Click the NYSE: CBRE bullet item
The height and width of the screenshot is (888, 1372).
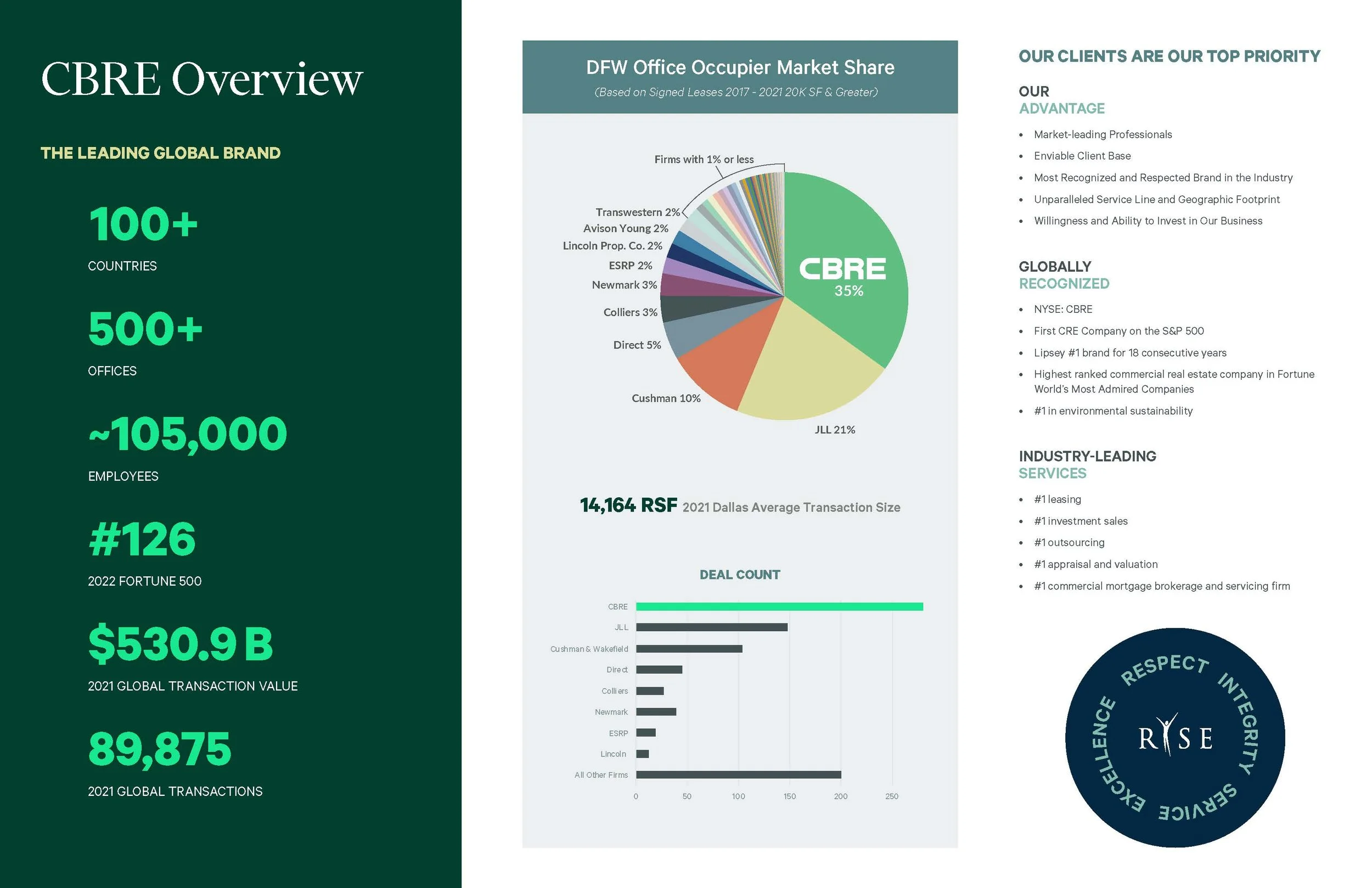pos(1062,309)
